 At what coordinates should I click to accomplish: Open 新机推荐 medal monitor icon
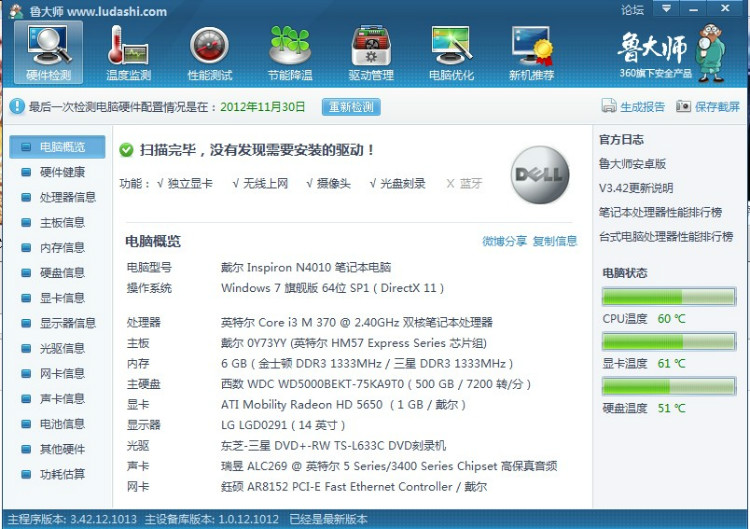point(532,46)
